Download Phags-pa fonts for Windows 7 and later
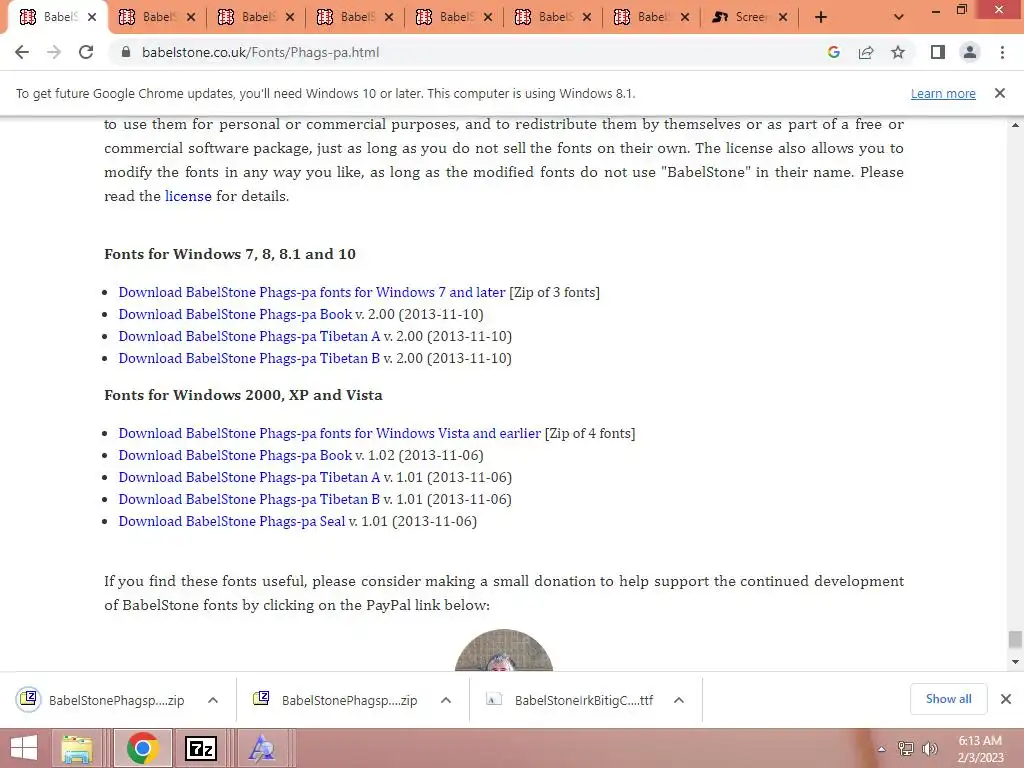1024x768 pixels. [312, 292]
